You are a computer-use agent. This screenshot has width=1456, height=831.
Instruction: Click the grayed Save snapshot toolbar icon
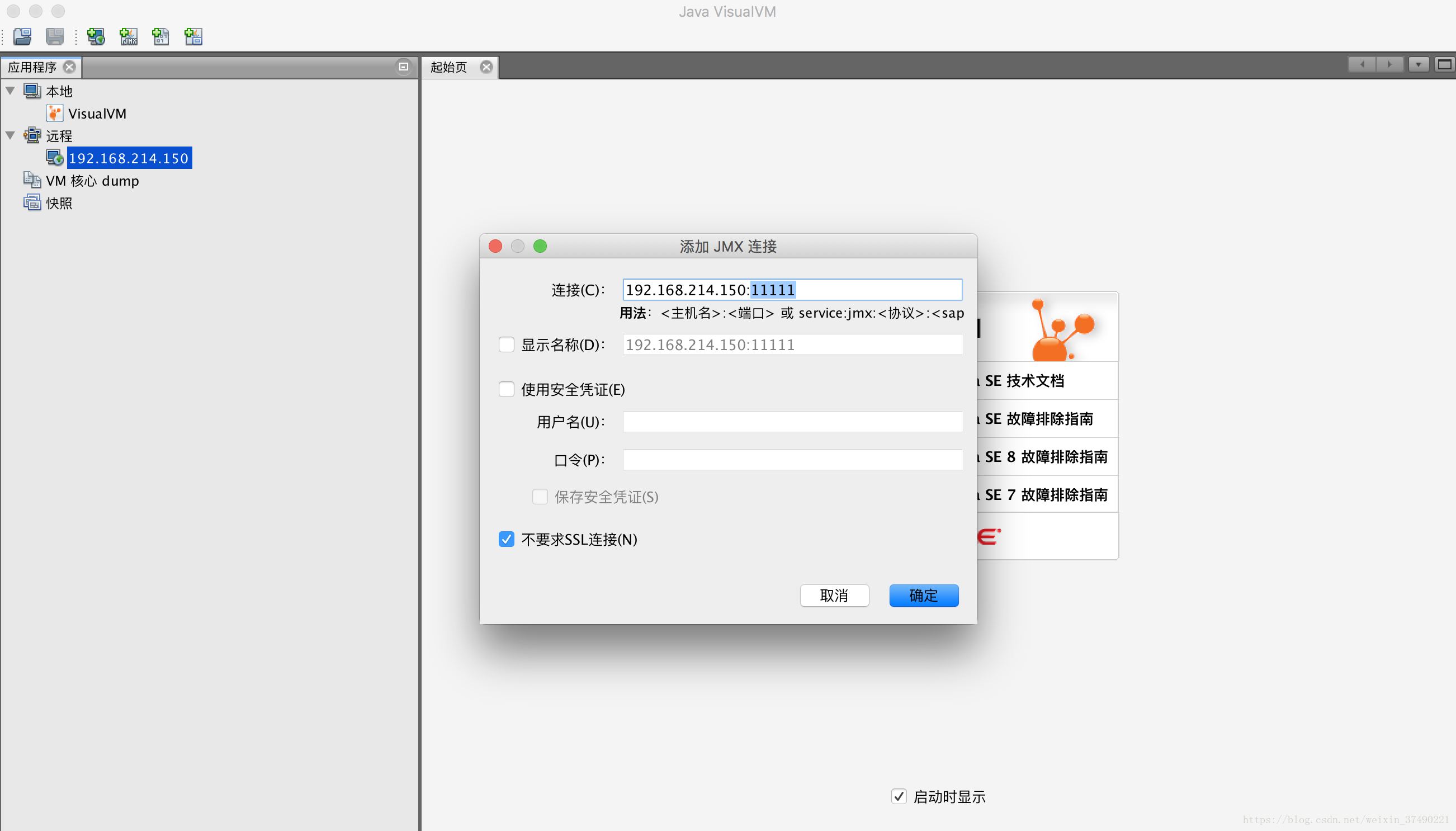point(55,36)
